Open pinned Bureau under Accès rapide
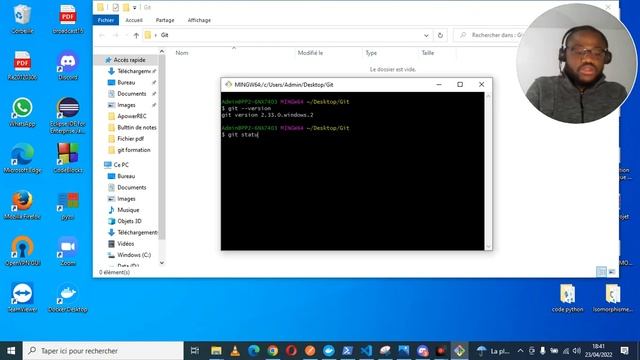The image size is (640, 360). tap(126, 82)
